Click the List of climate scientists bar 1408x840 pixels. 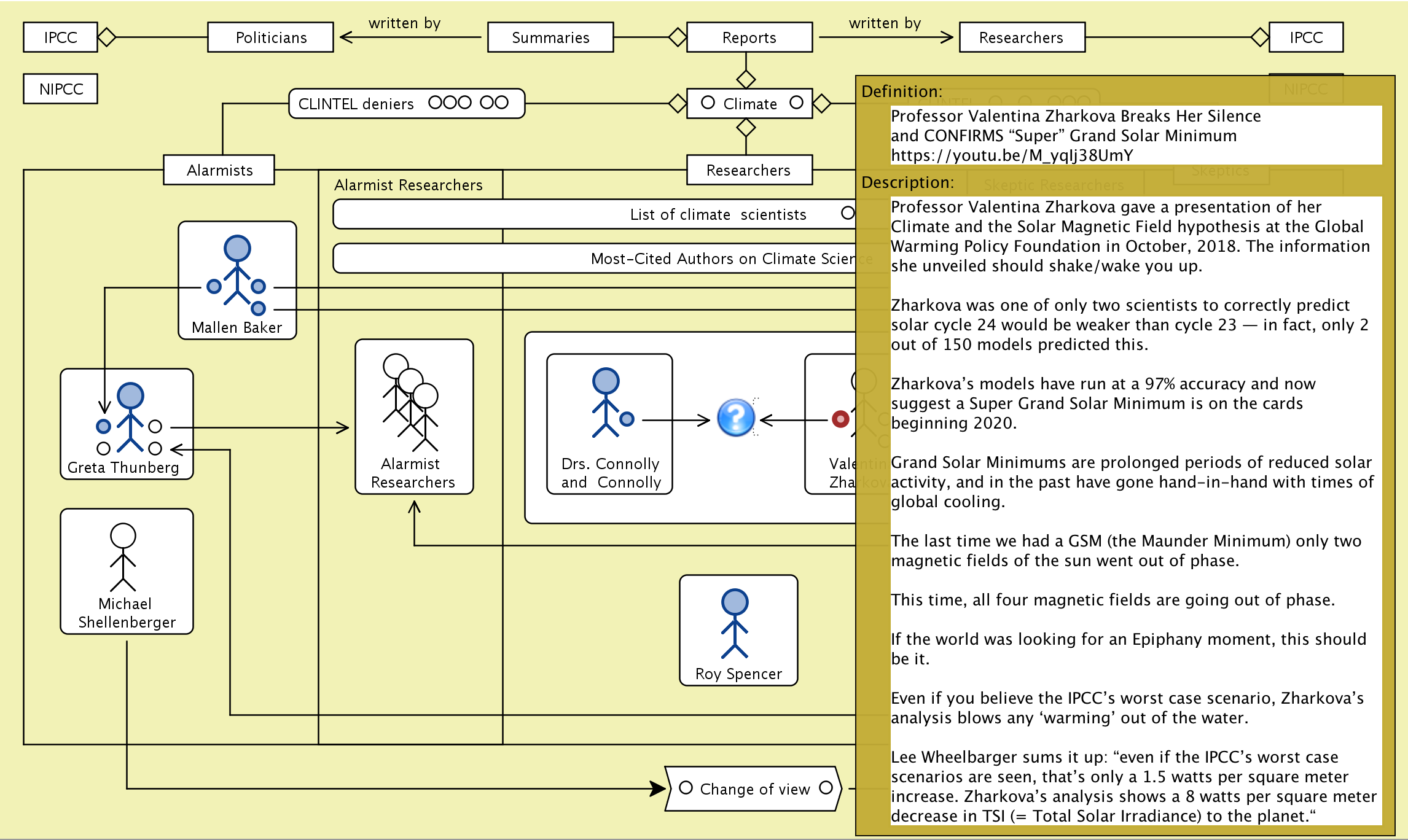(718, 214)
